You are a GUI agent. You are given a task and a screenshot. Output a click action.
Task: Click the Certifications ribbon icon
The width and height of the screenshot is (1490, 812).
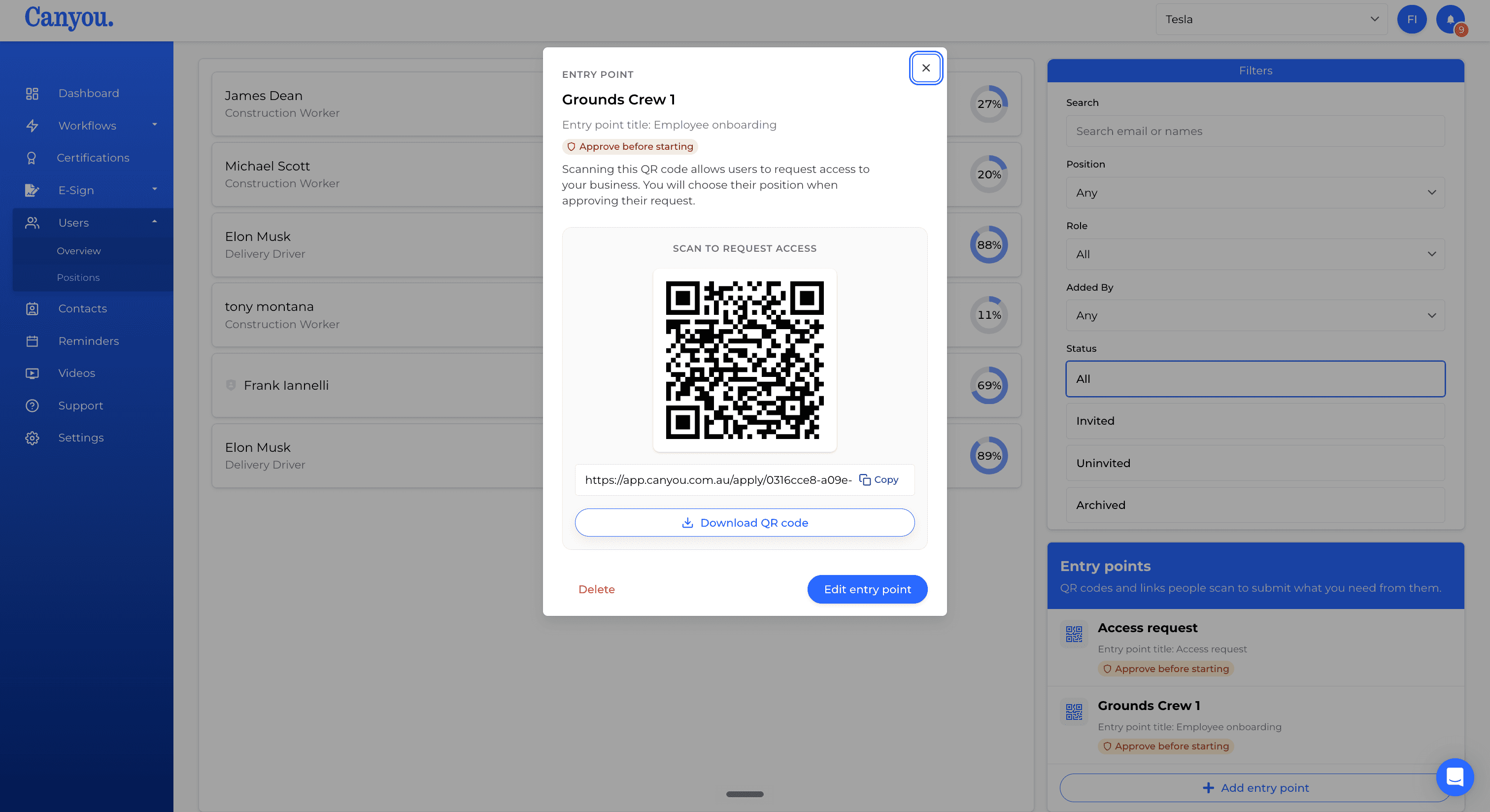tap(32, 158)
